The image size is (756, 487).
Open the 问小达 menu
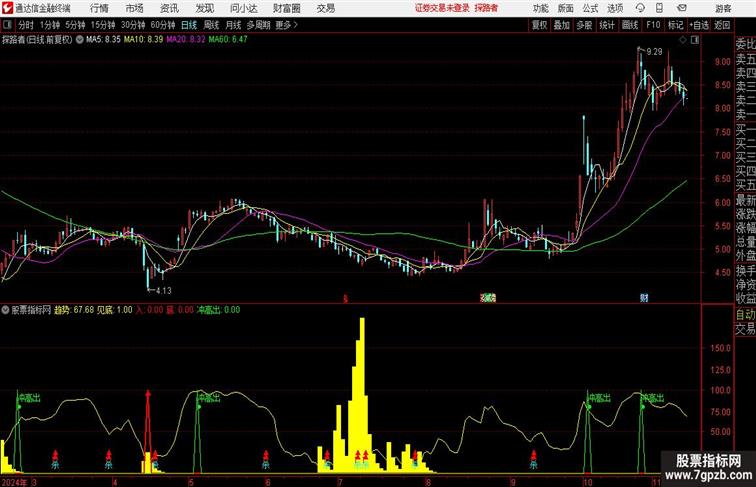point(243,8)
